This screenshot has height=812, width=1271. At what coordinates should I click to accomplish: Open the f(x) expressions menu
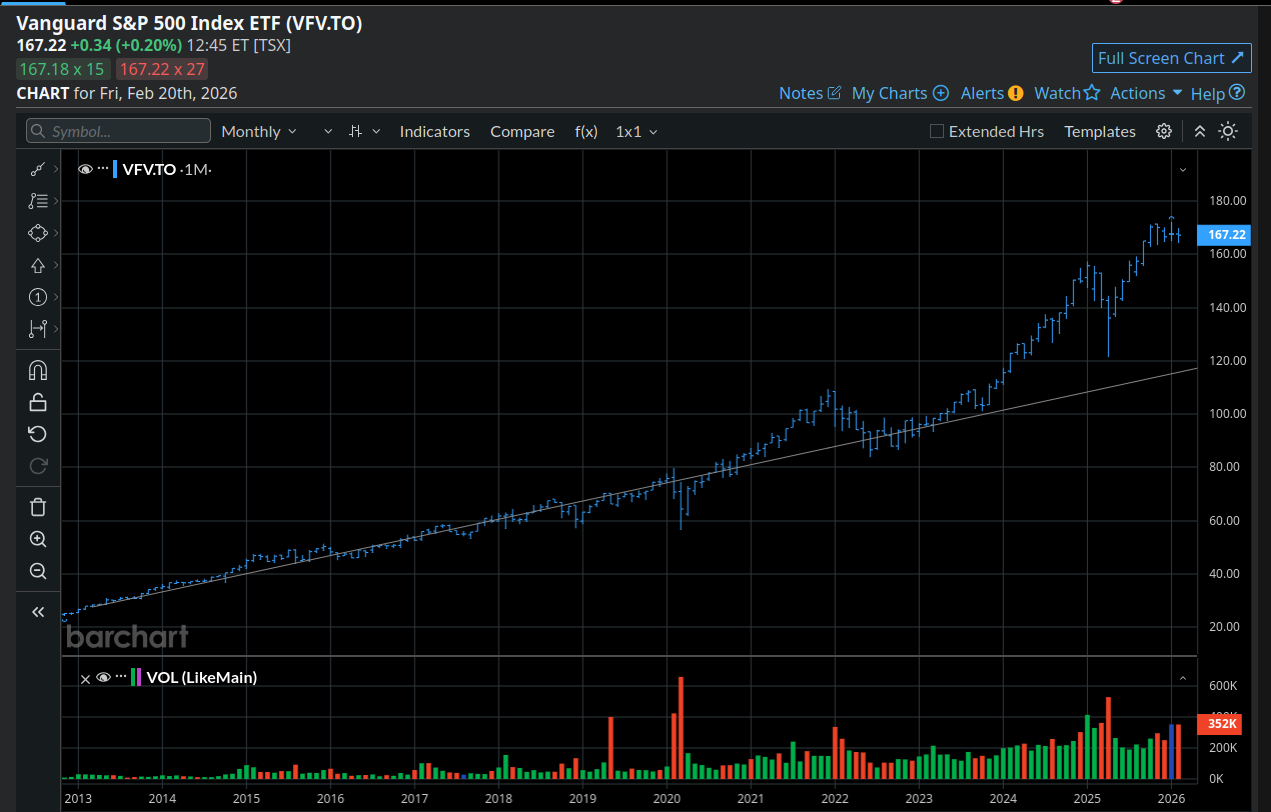click(586, 131)
